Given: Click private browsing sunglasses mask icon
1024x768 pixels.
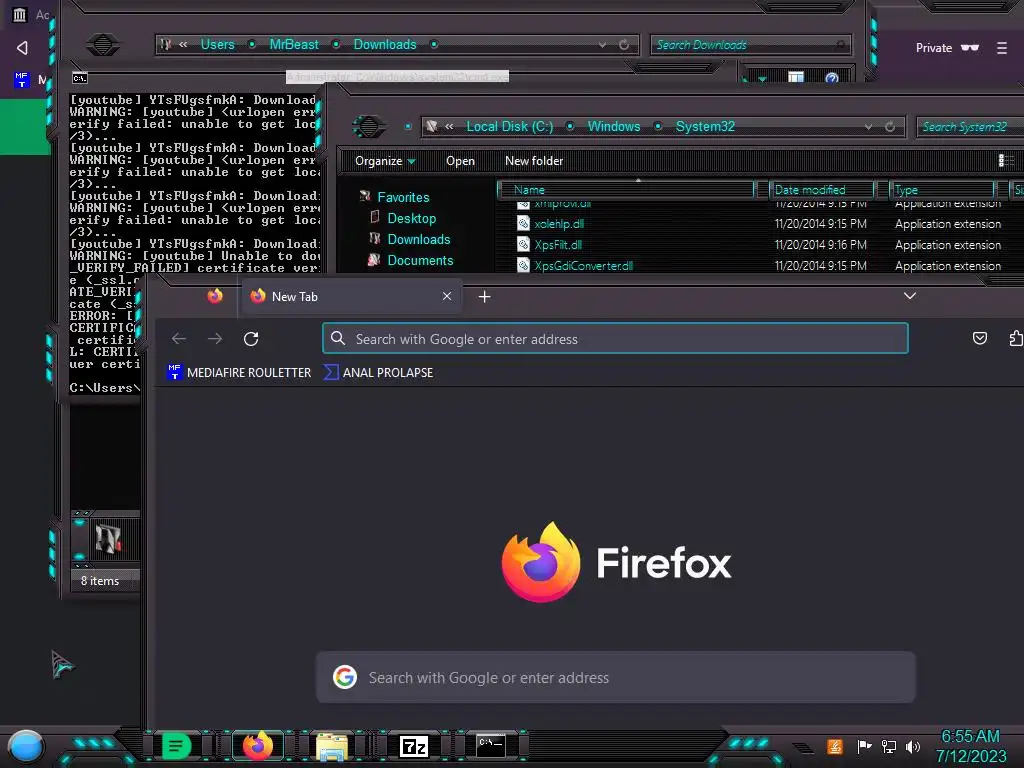Looking at the screenshot, I should coord(970,48).
